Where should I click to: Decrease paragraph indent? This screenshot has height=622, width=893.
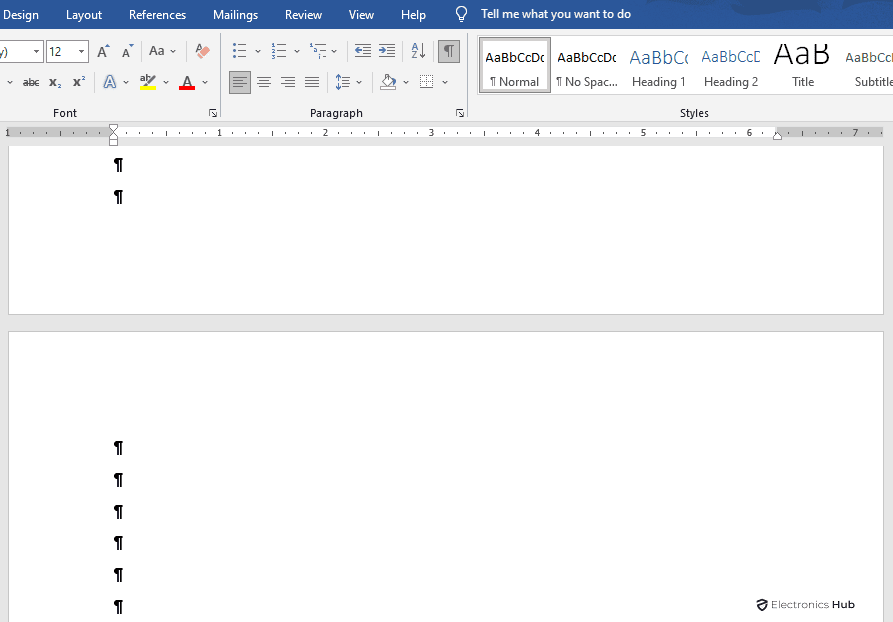pos(362,51)
